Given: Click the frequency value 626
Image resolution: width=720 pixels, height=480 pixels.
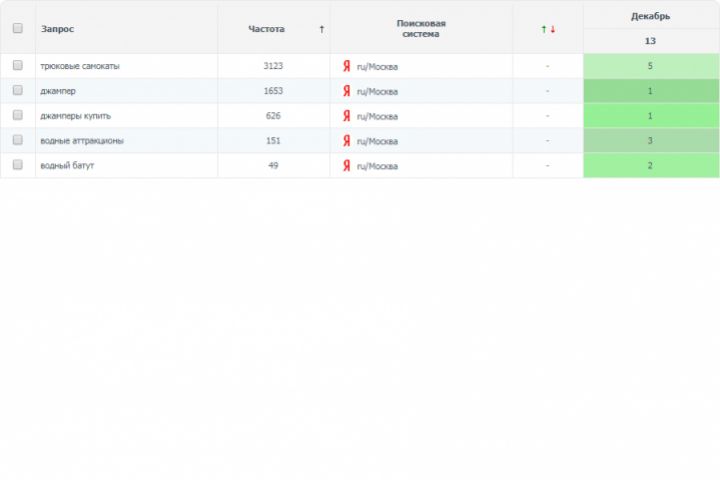Looking at the screenshot, I should 273,115.
